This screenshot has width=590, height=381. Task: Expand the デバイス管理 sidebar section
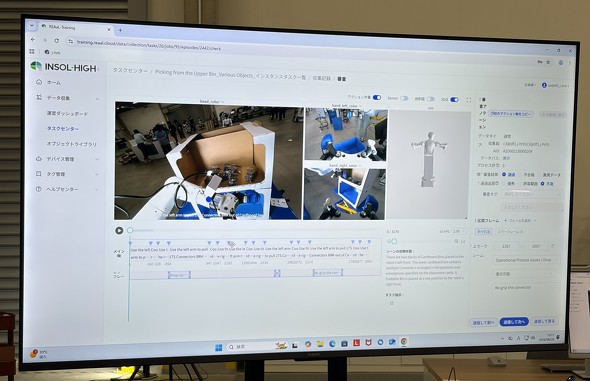click(97, 159)
